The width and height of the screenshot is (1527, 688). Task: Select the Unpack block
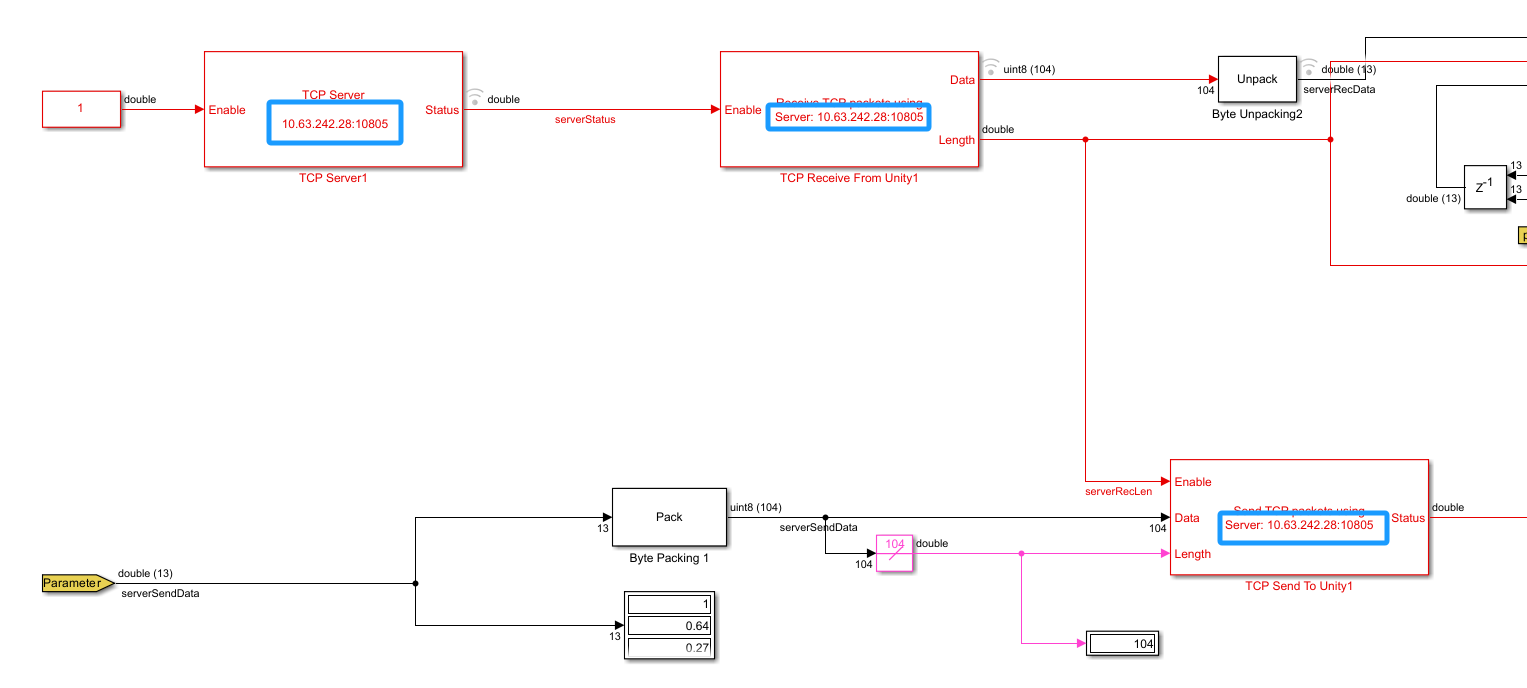[x=1257, y=79]
